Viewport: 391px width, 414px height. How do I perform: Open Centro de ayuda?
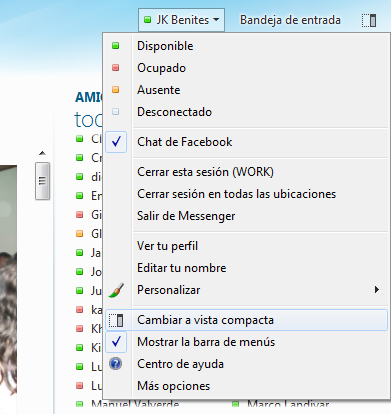(247, 364)
